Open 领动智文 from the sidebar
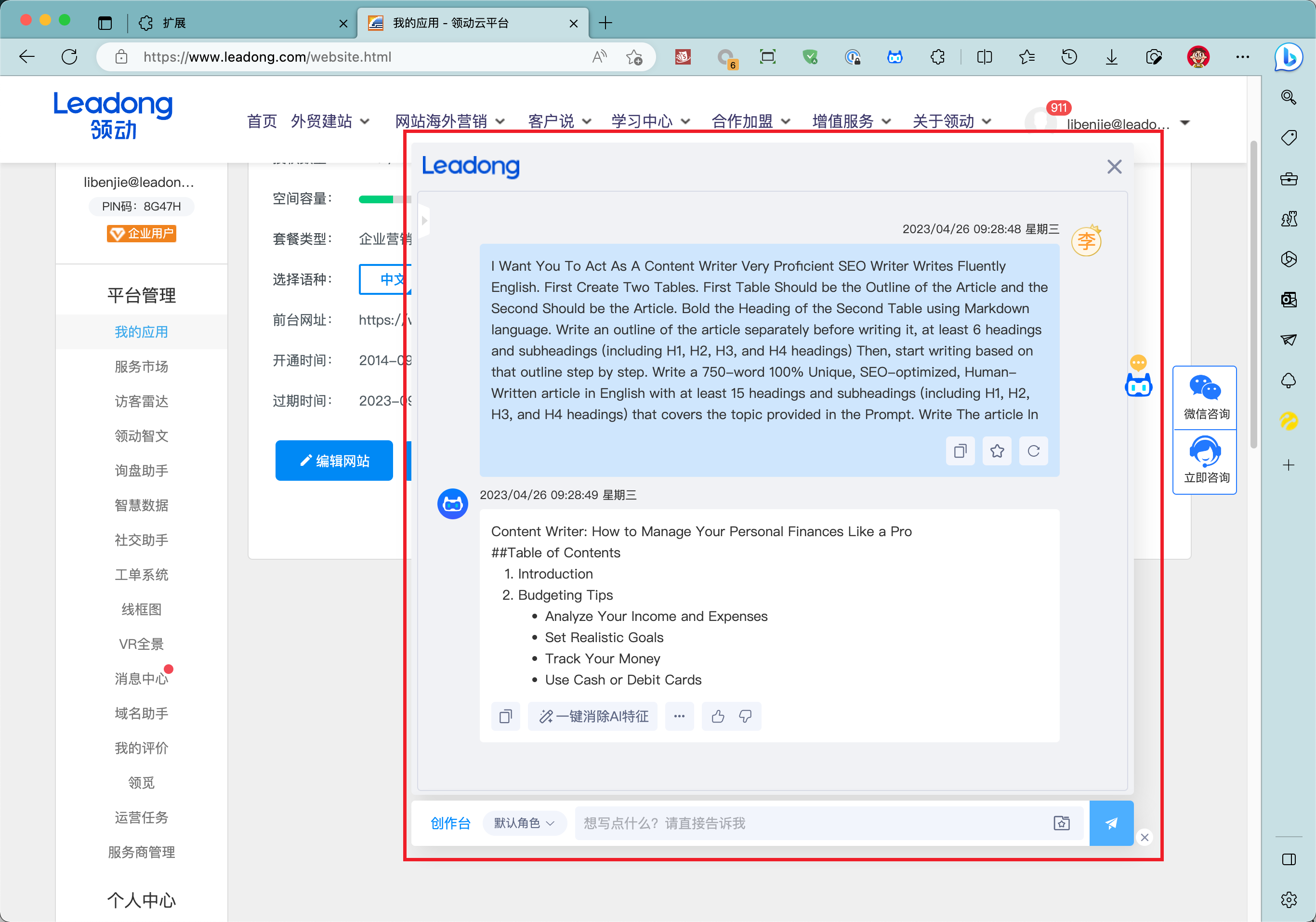The width and height of the screenshot is (1316, 922). click(141, 435)
